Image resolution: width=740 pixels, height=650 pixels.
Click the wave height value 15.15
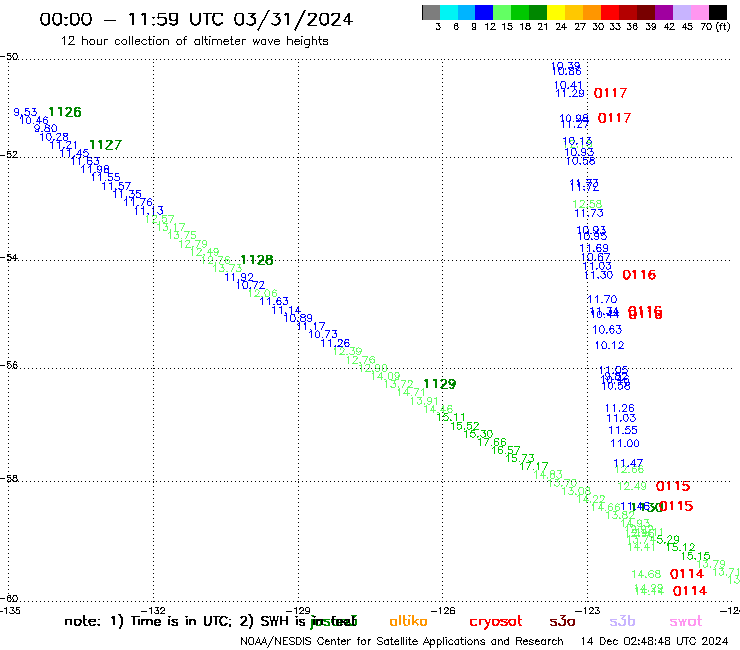(x=695, y=556)
